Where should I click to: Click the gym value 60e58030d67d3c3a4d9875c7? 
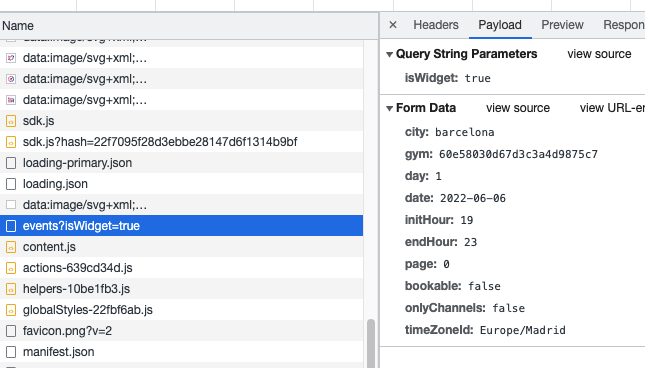518,154
